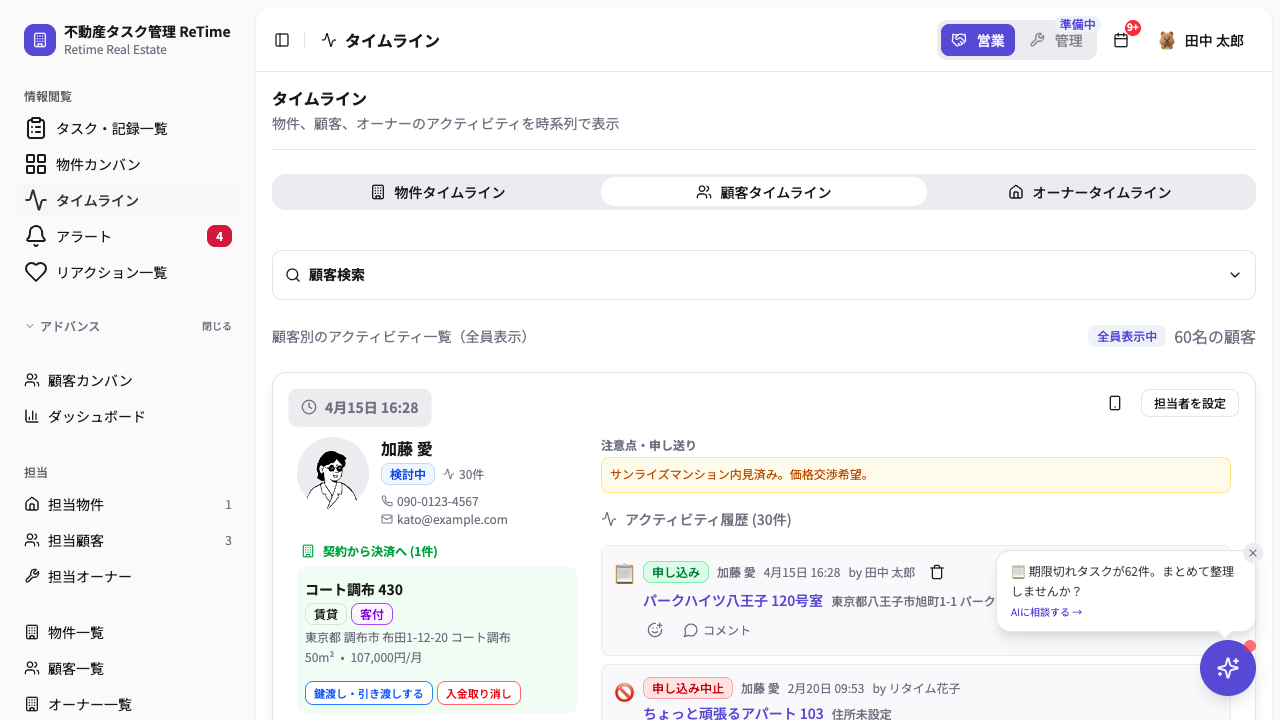Viewport: 1280px width, 720px height.
Task: Click 加藤 愛 profile avatar image
Action: (333, 473)
